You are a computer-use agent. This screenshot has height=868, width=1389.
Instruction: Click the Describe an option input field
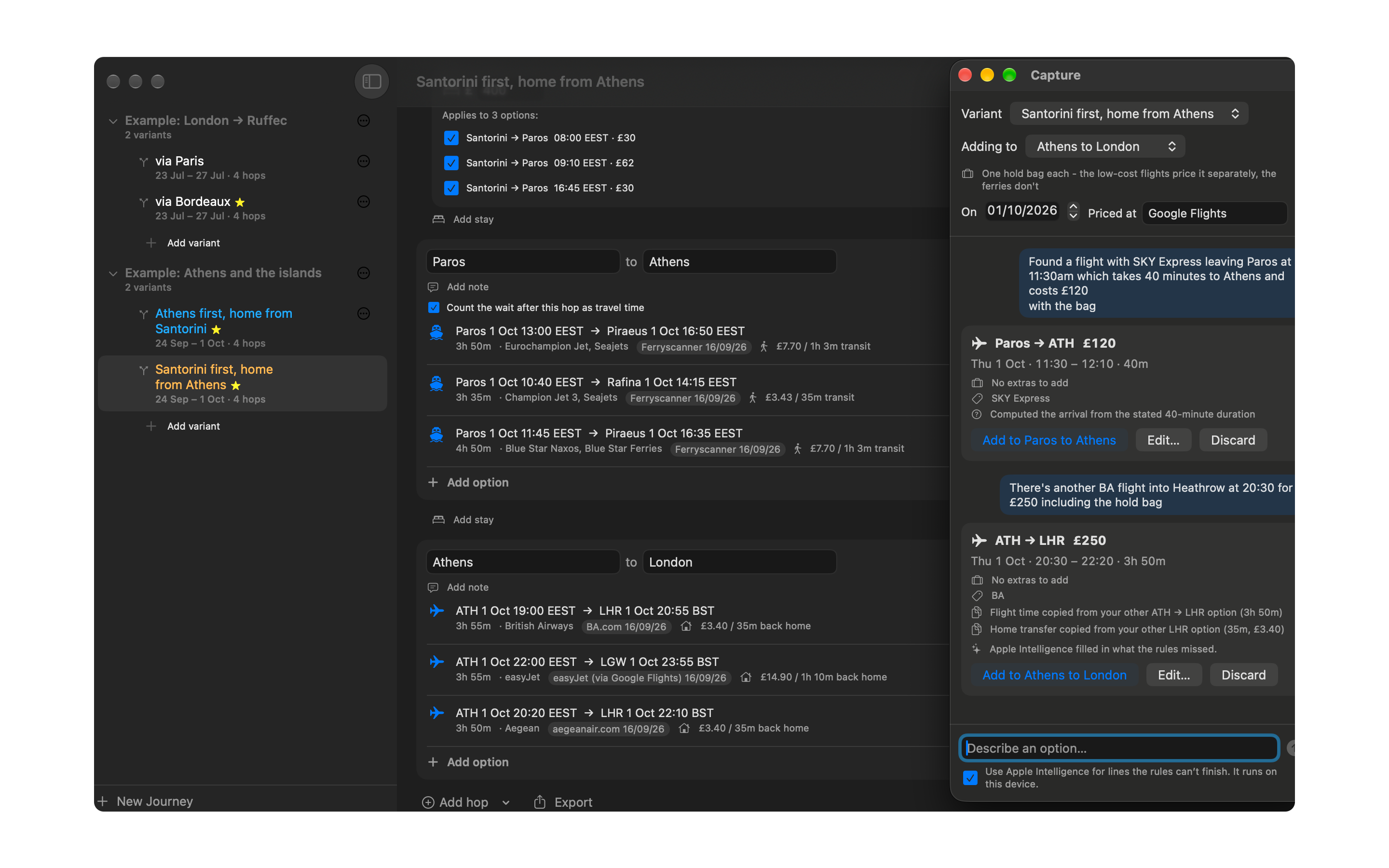1119,748
